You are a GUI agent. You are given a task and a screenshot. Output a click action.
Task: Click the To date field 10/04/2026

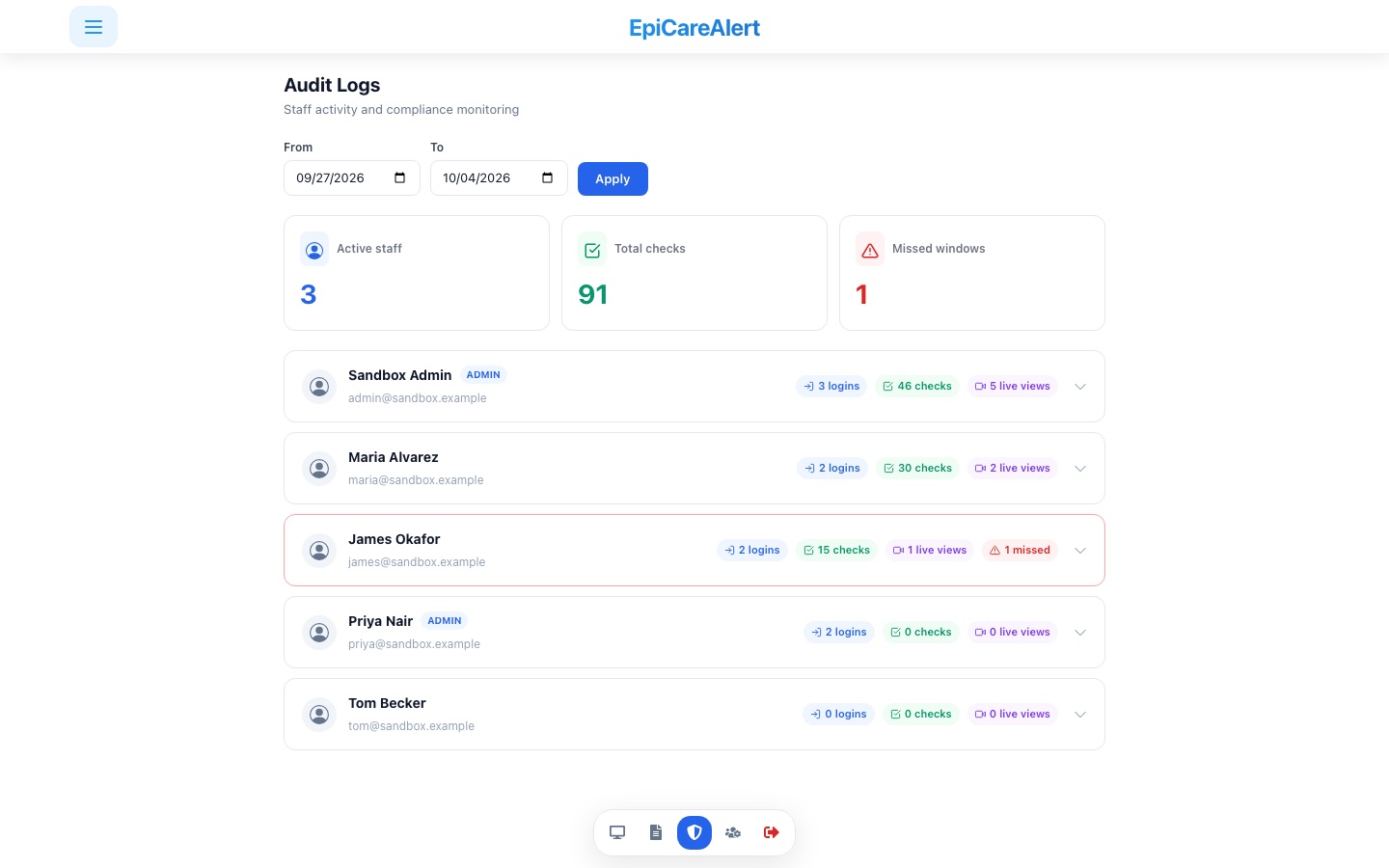[x=499, y=177]
